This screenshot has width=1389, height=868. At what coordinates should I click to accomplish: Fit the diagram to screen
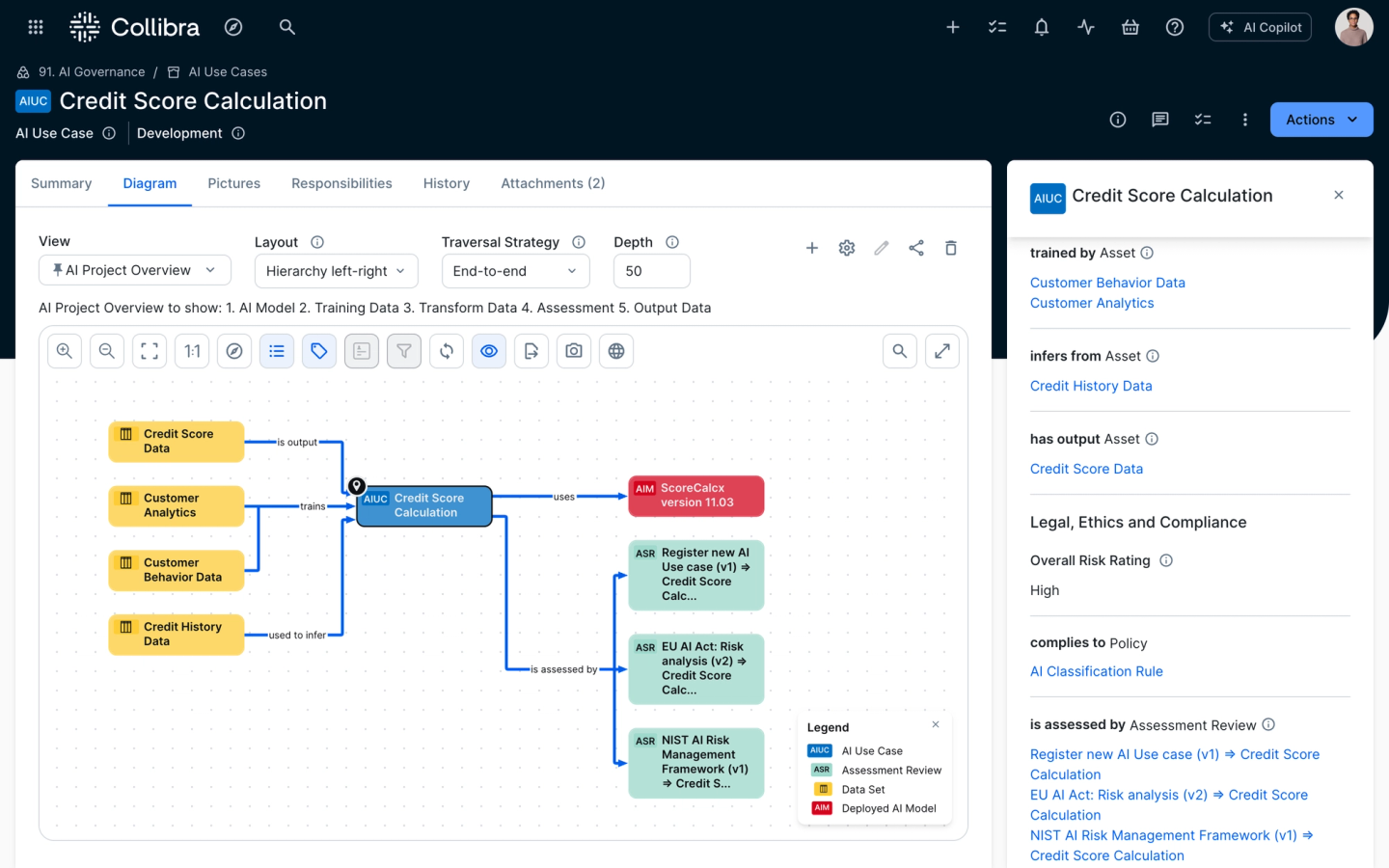pos(150,350)
